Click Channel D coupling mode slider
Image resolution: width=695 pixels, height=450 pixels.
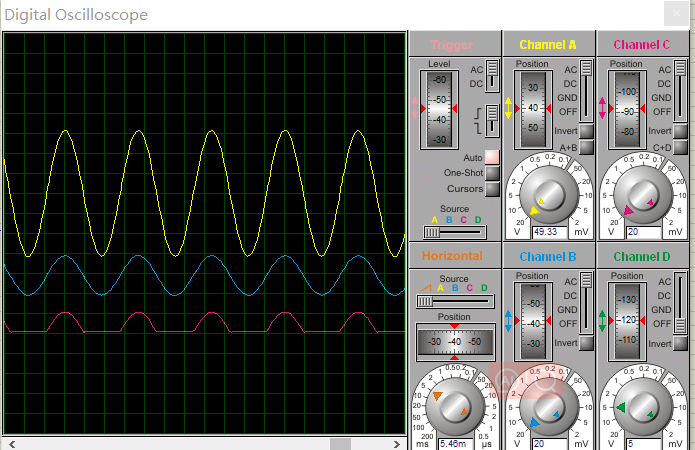click(680, 303)
